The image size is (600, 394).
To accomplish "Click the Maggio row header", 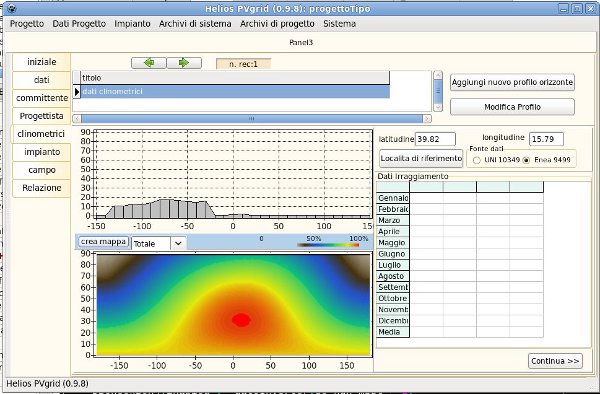I will click(x=393, y=243).
